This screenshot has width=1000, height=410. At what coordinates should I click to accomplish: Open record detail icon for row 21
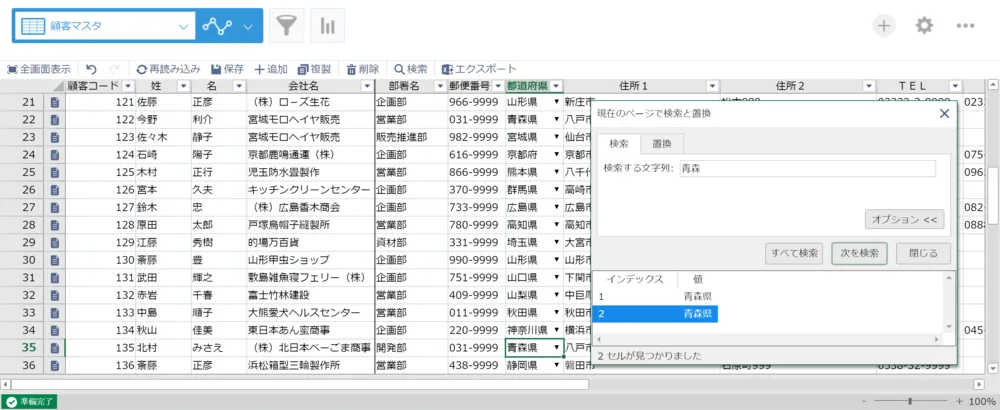56,102
